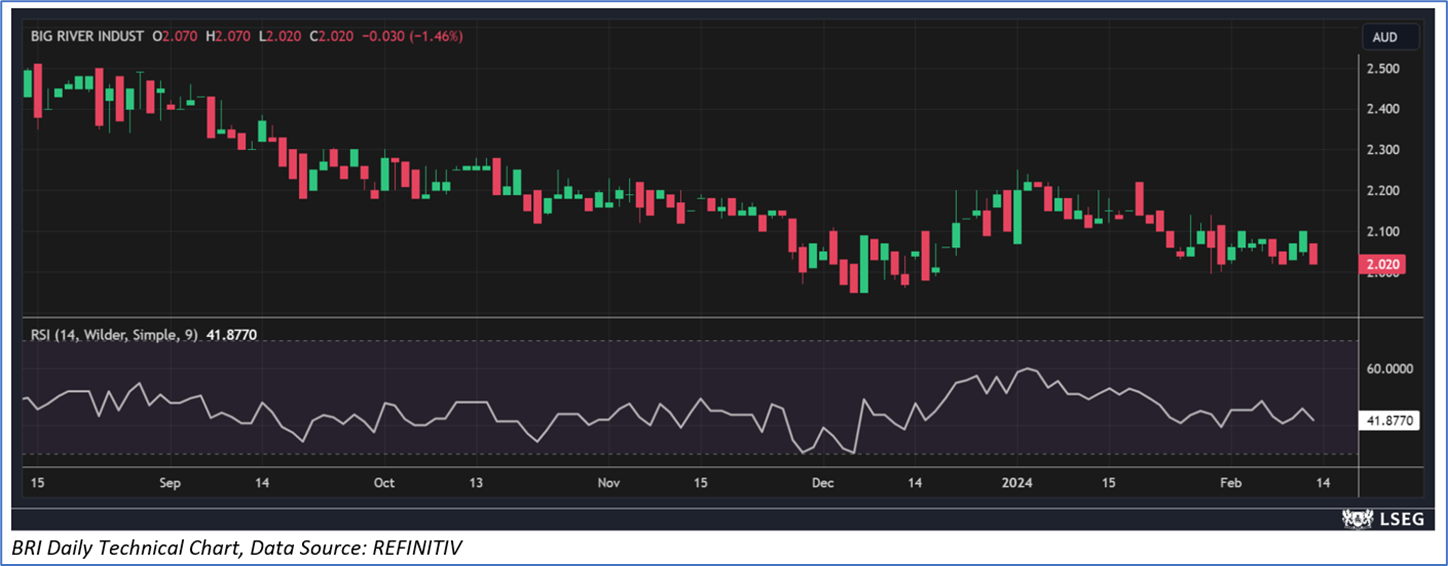
Task: Click the LSEG logo
Action: click(x=1381, y=518)
